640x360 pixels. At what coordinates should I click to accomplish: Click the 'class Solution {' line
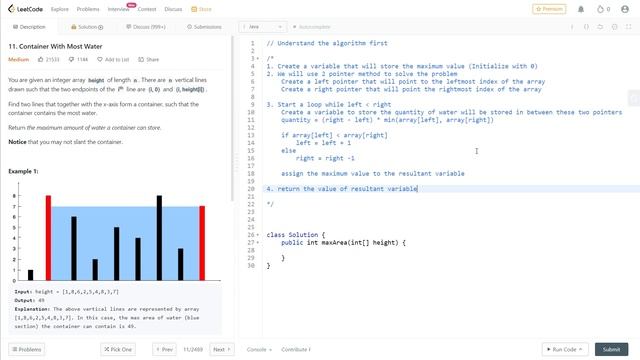tap(296, 235)
